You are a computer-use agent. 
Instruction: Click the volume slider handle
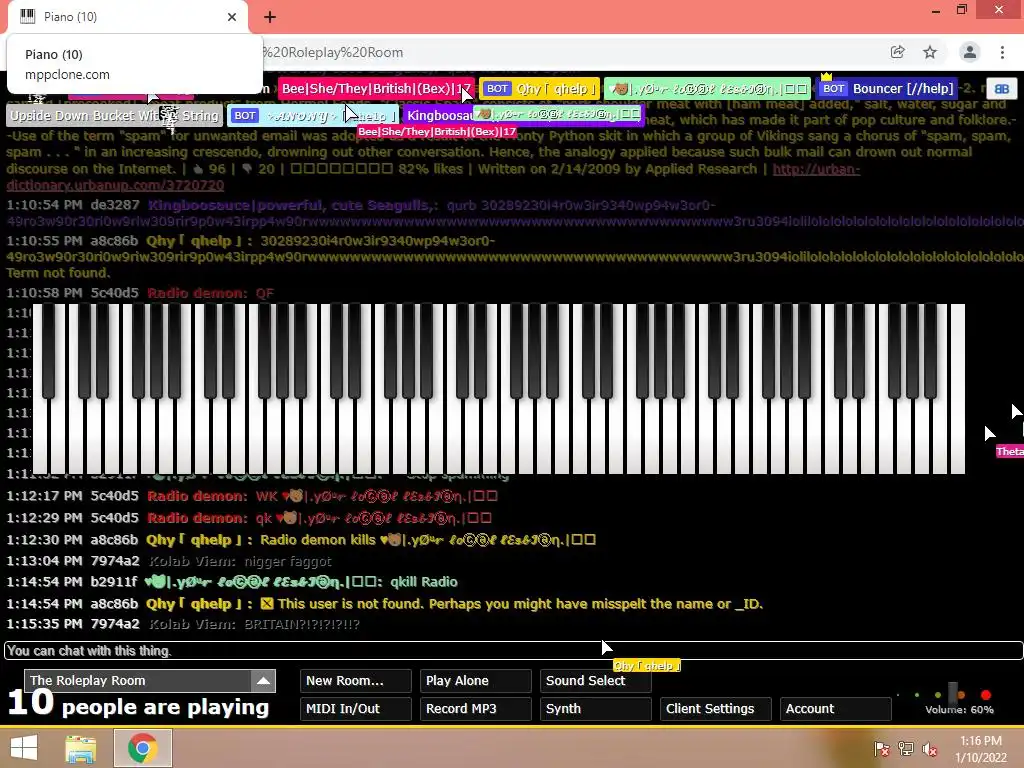(x=953, y=694)
